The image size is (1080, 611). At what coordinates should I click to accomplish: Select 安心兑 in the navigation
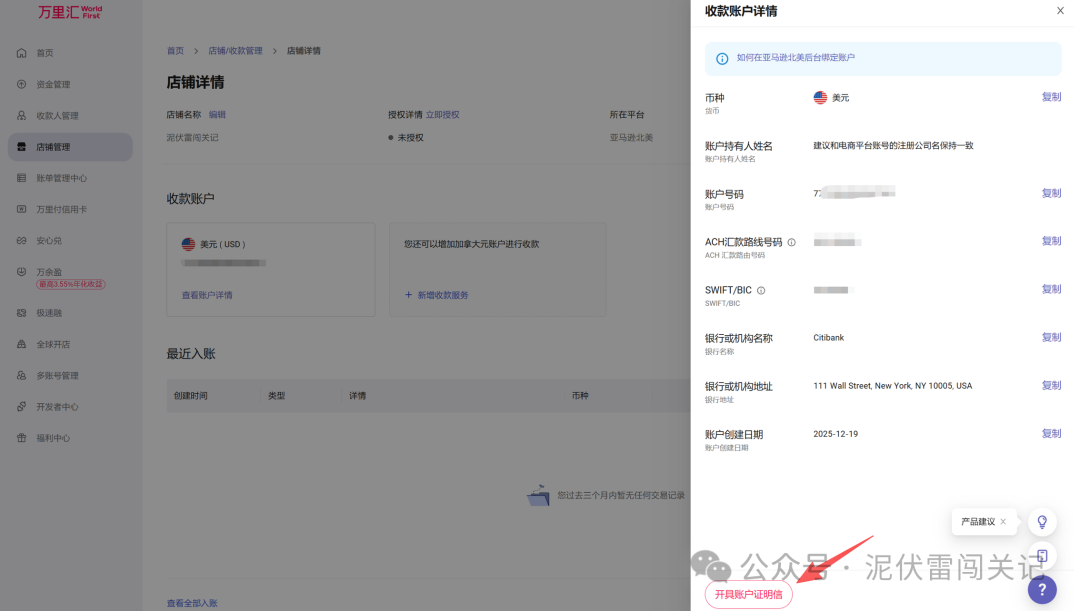pyautogui.click(x=58, y=240)
